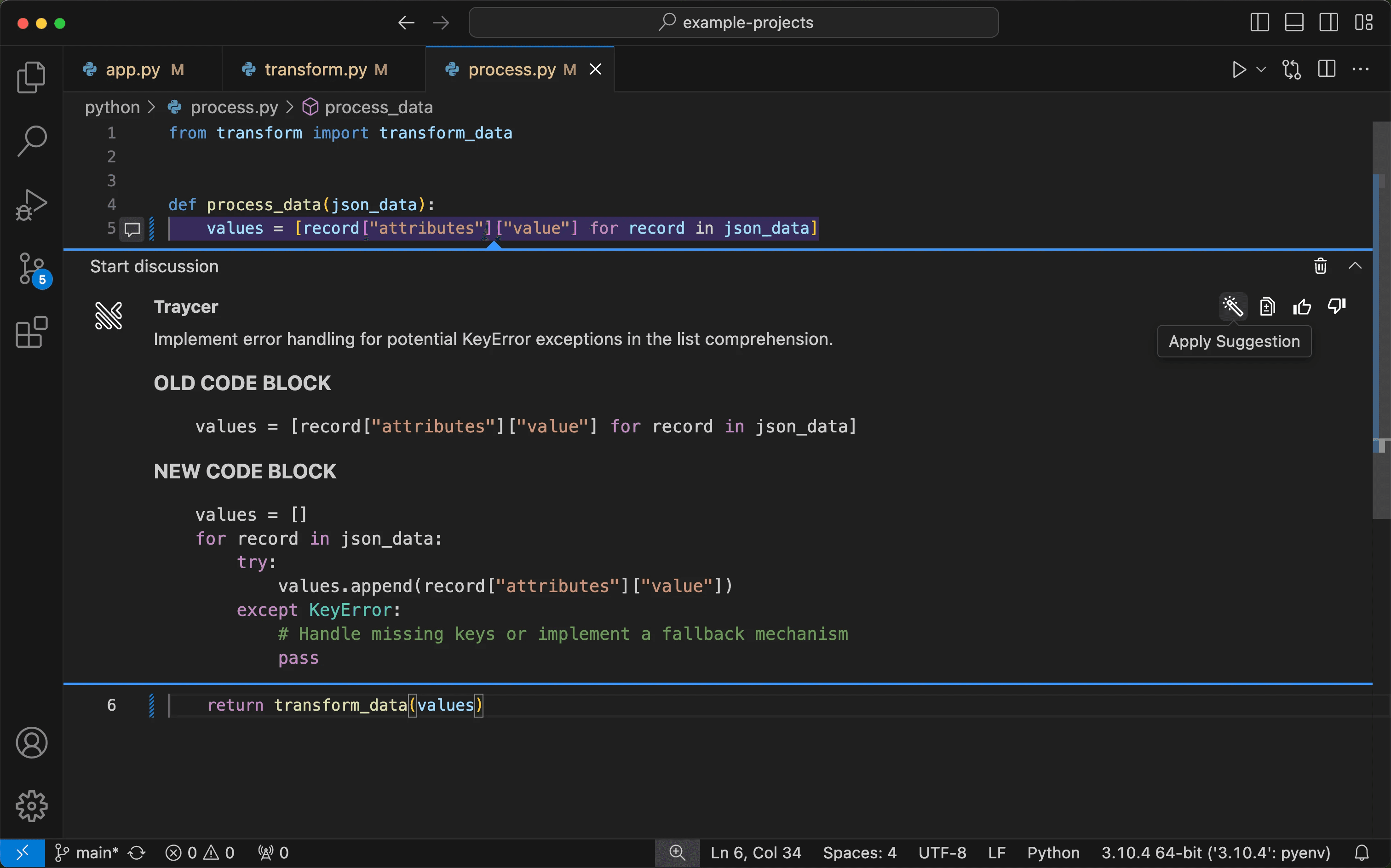The image size is (1391, 868).
Task: Open the Extensions view in the activity bar
Action: pyautogui.click(x=32, y=332)
